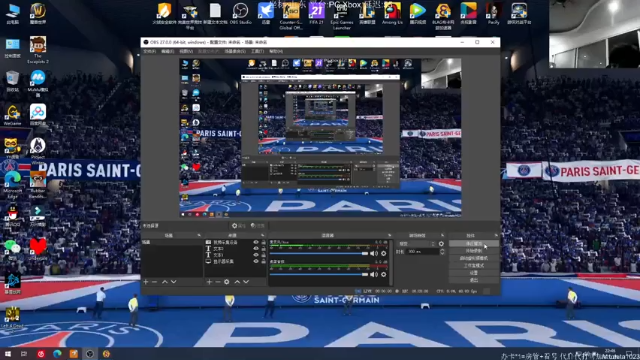Open the File menu in OBS
This screenshot has height=360, width=640.
tap(149, 51)
